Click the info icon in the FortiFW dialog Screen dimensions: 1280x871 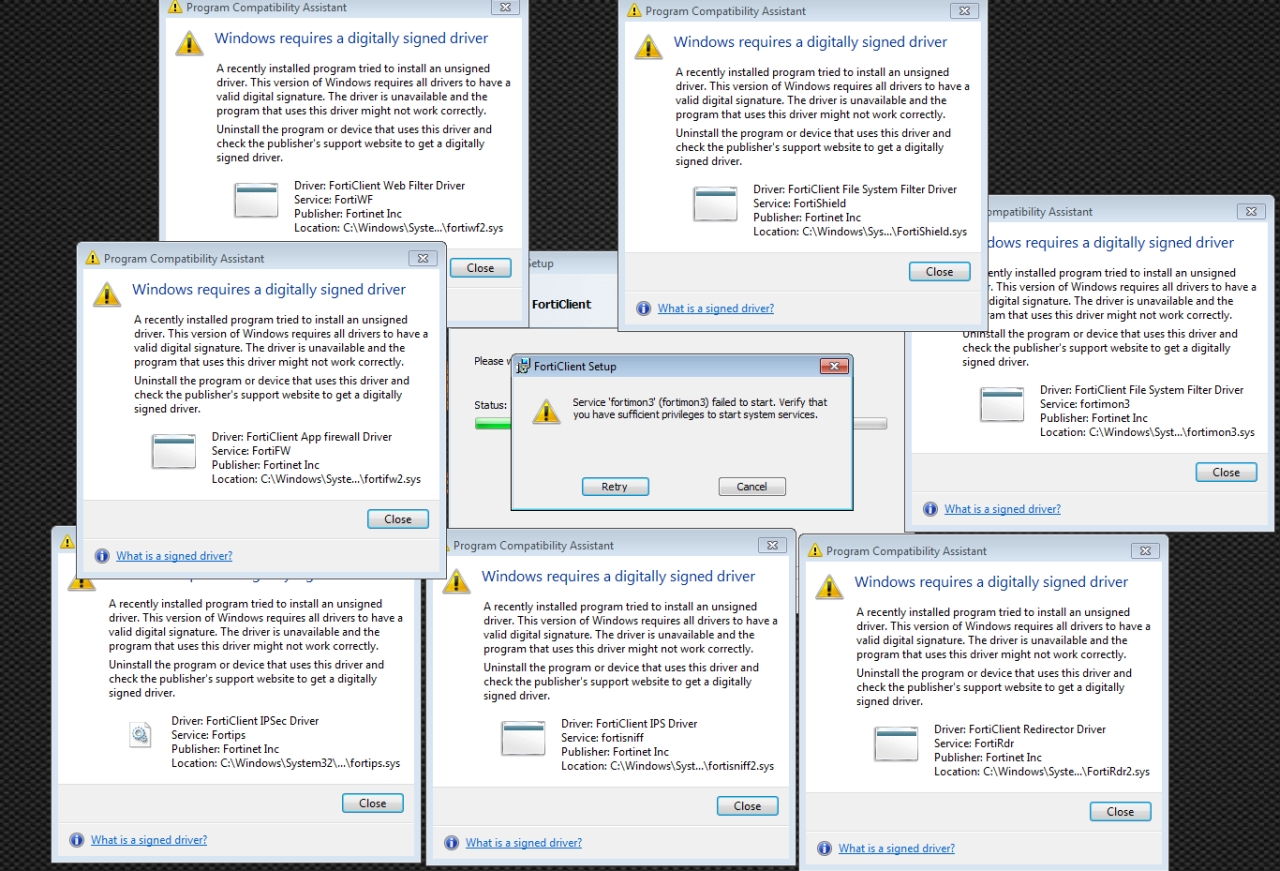click(102, 556)
